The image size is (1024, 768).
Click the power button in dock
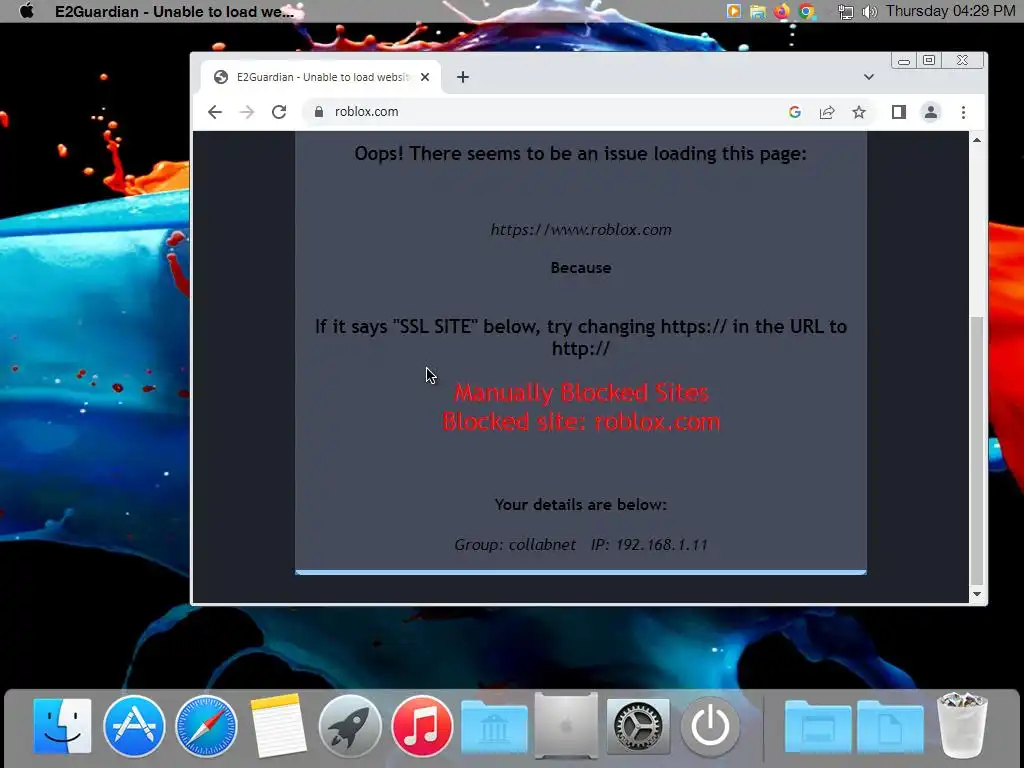[710, 726]
